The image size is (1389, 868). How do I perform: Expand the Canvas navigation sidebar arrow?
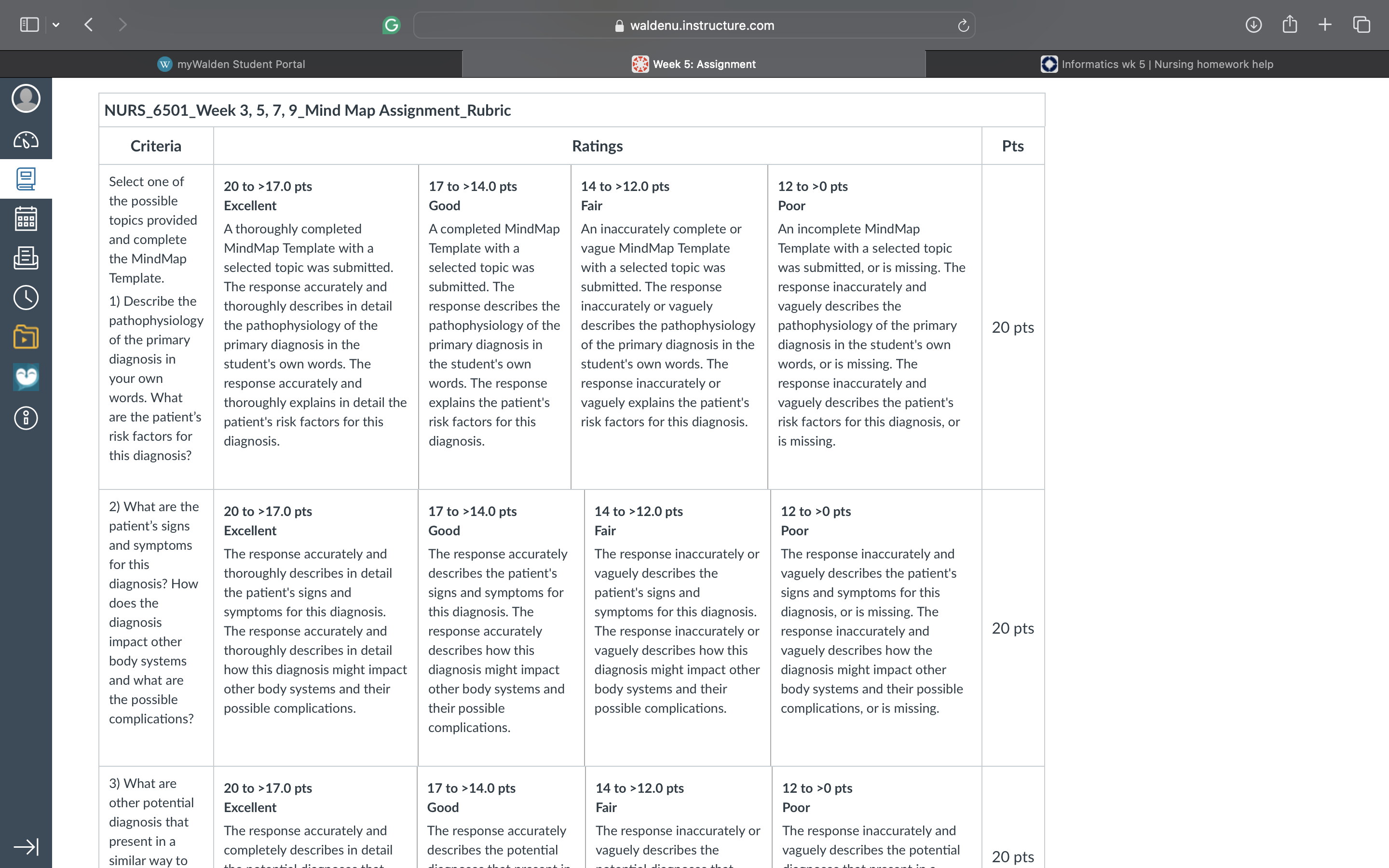pyautogui.click(x=26, y=847)
